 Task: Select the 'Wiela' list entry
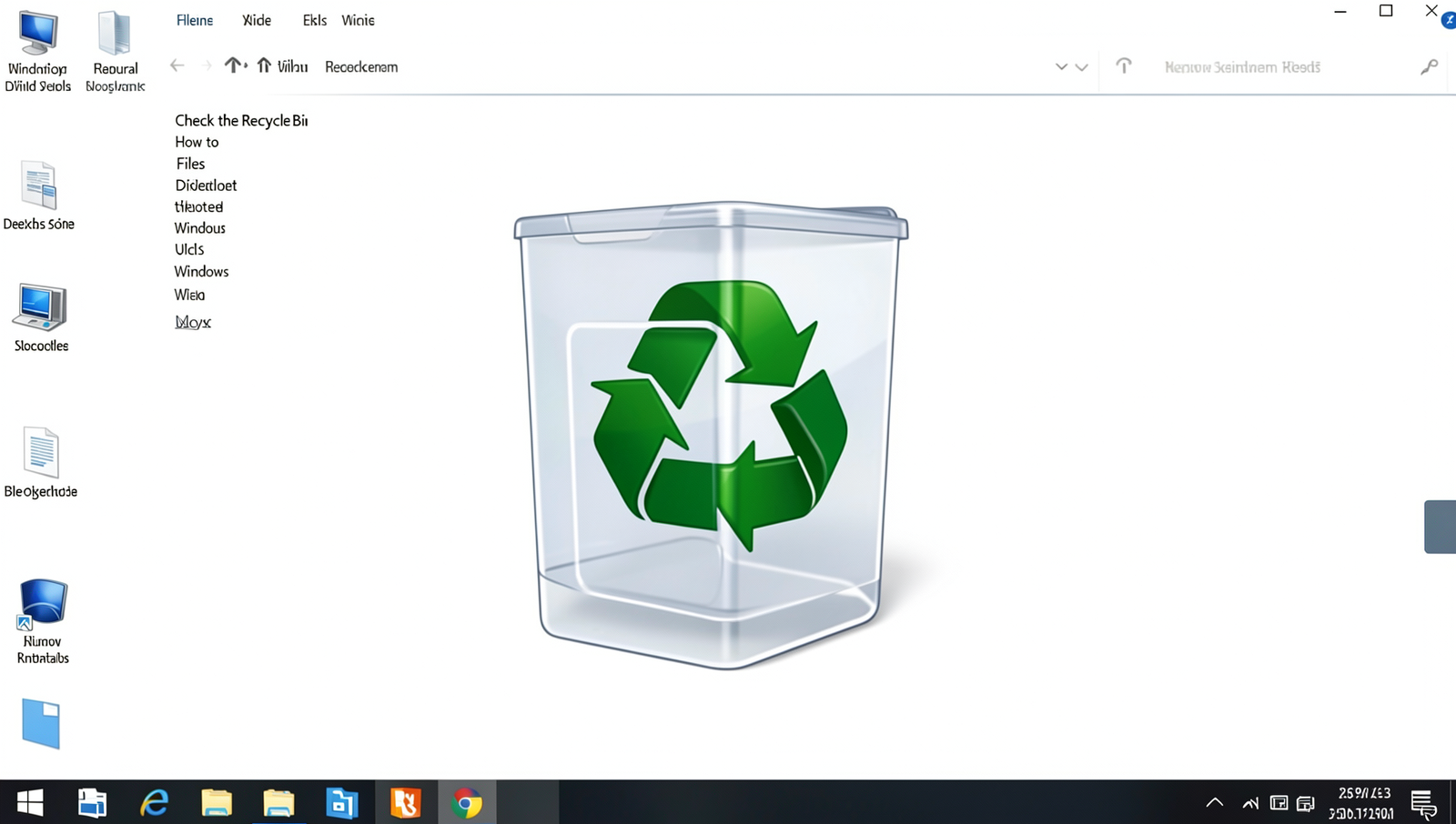click(x=189, y=295)
